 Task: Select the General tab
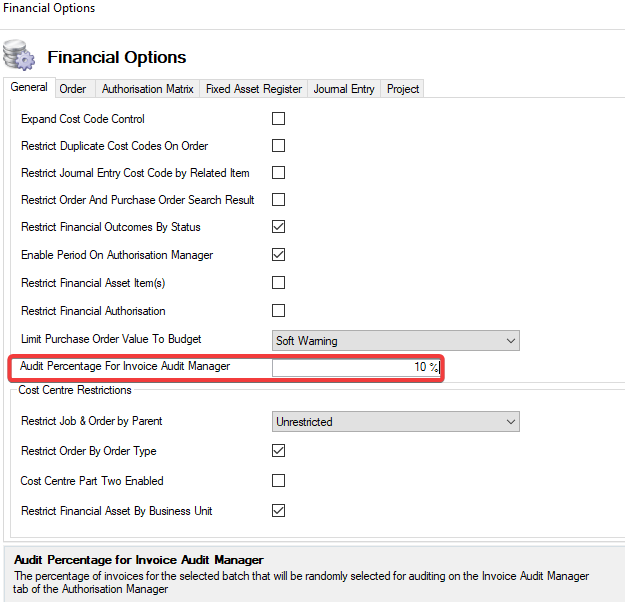[x=29, y=88]
